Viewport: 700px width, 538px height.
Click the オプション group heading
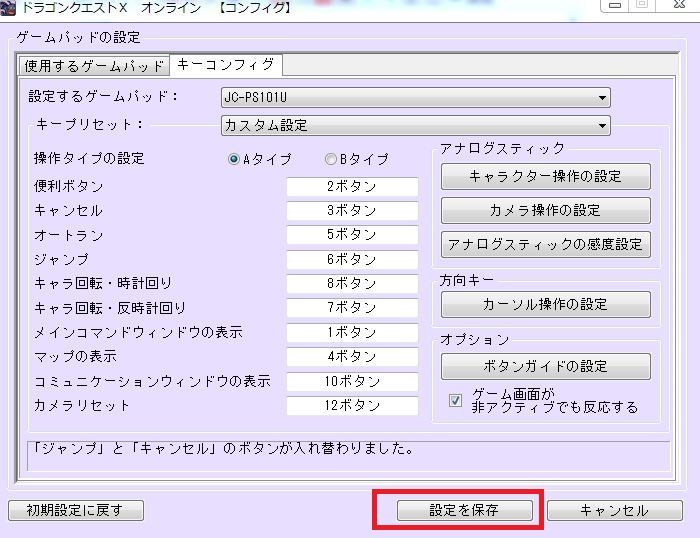tap(475, 340)
